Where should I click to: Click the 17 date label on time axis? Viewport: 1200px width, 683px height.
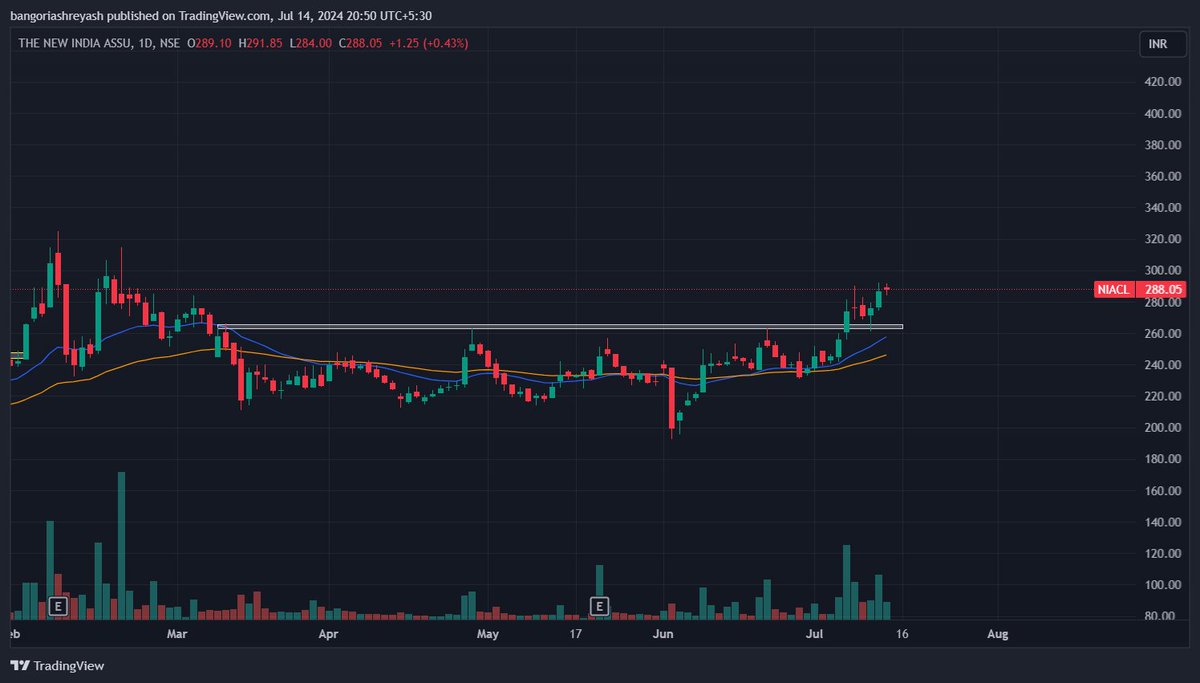[576, 634]
